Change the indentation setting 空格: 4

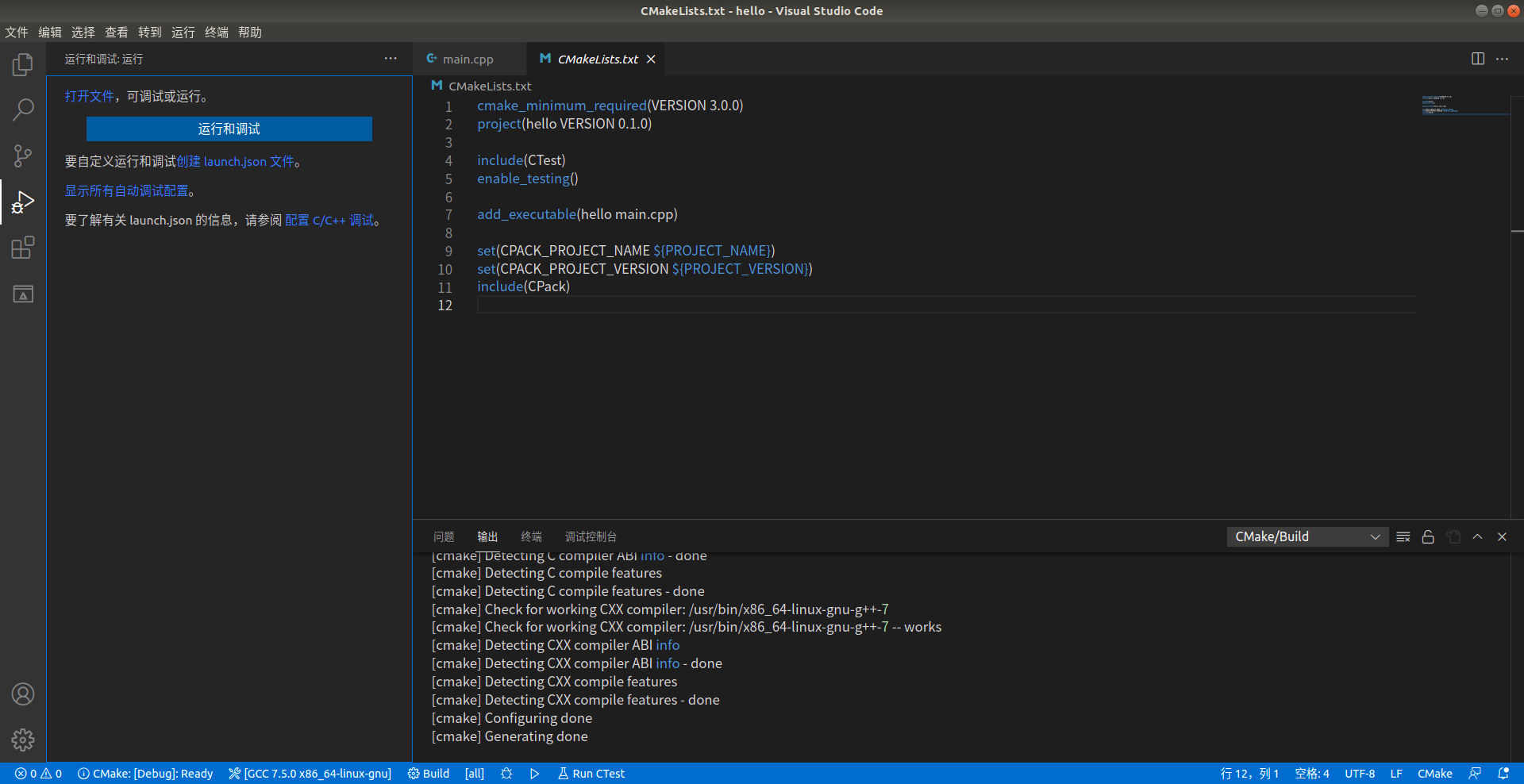point(1312,774)
